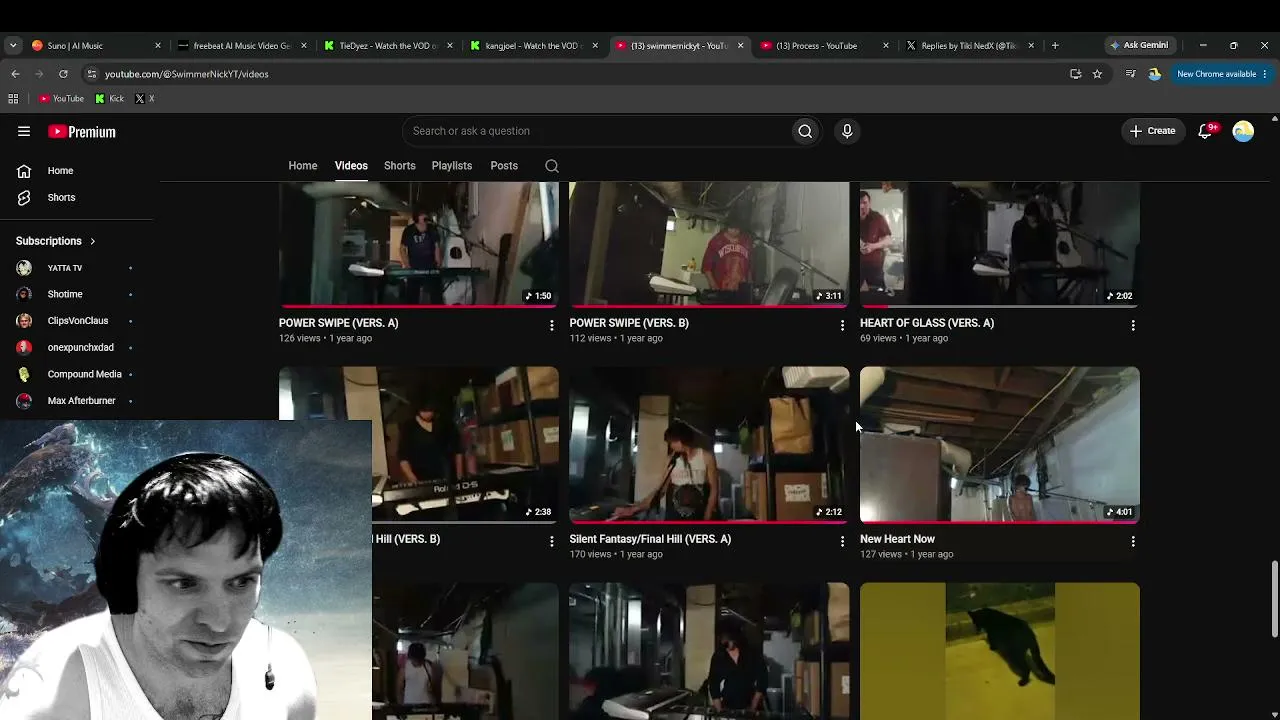Open options for POWER SWIPE (VERS. B)
Screen dimensions: 1280x720
[x=842, y=325]
